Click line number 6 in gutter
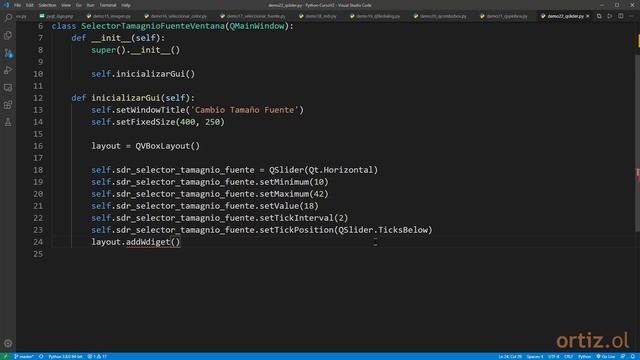This screenshot has height=360, width=640. (40, 26)
